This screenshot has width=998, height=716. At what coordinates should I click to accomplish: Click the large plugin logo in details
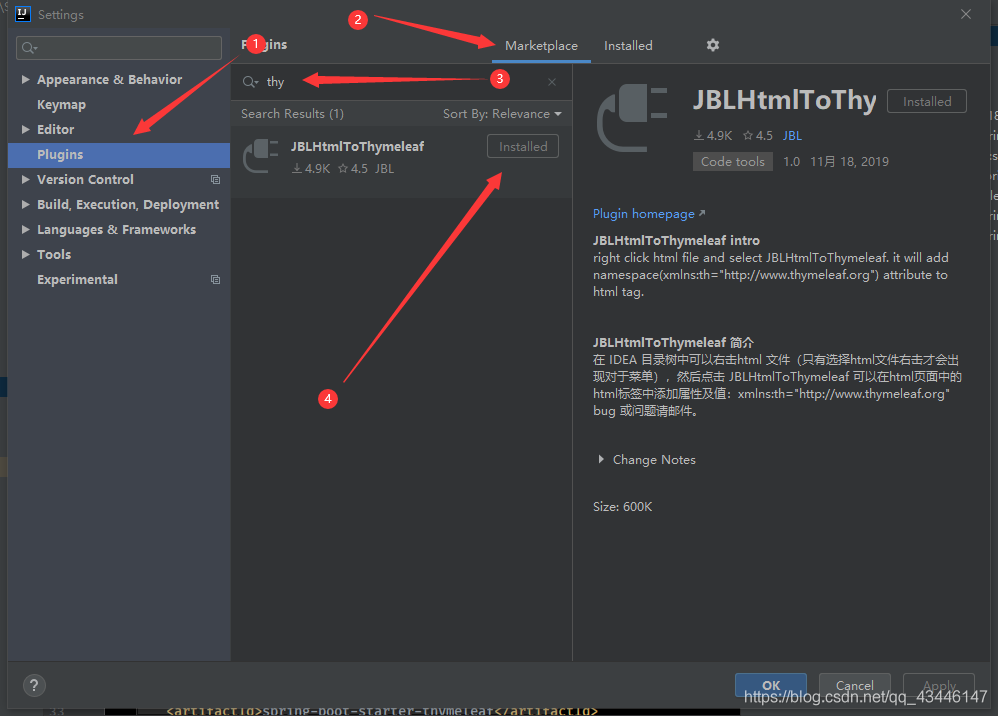point(632,118)
